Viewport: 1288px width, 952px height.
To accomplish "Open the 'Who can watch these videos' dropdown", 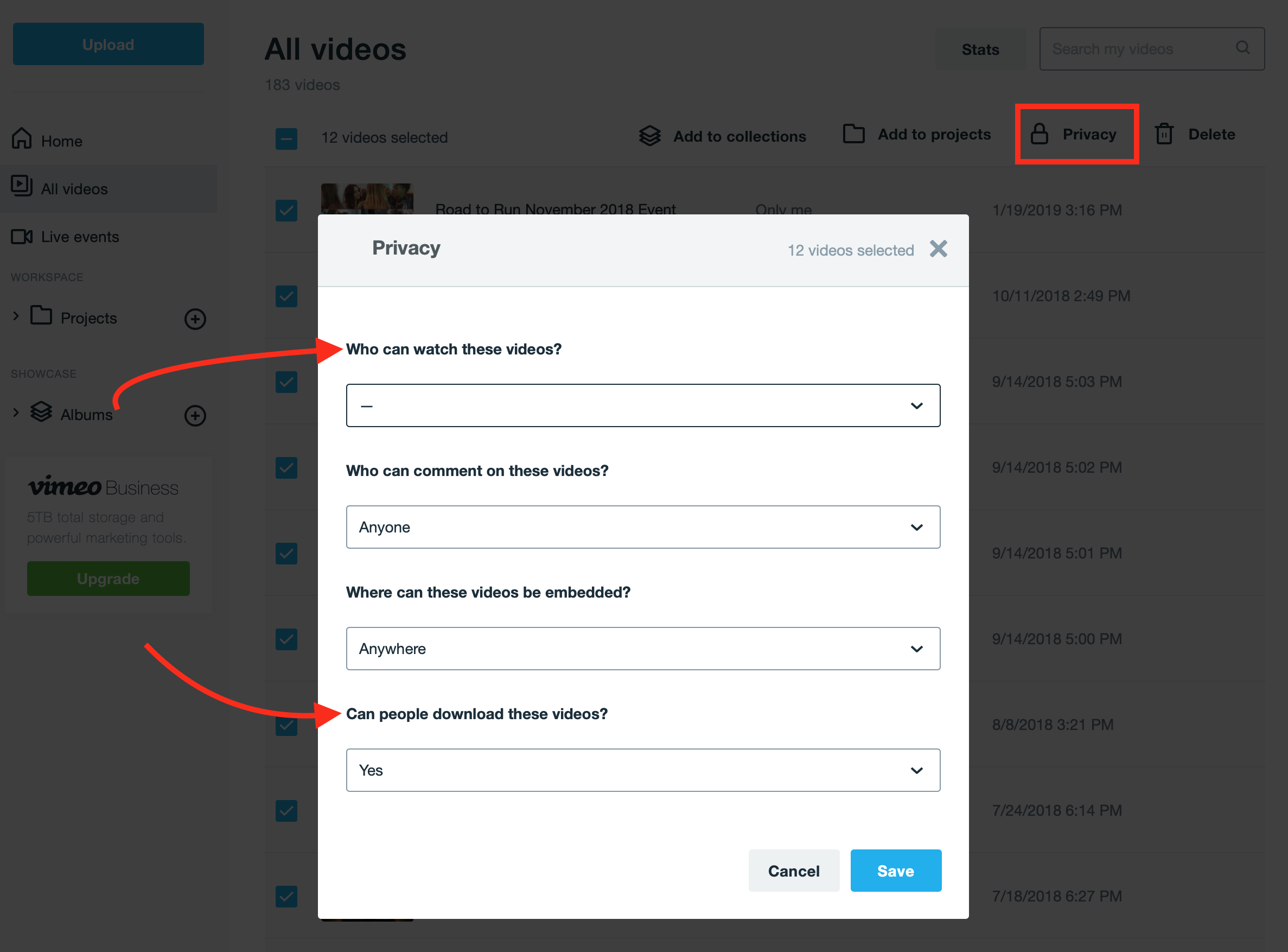I will click(x=643, y=405).
